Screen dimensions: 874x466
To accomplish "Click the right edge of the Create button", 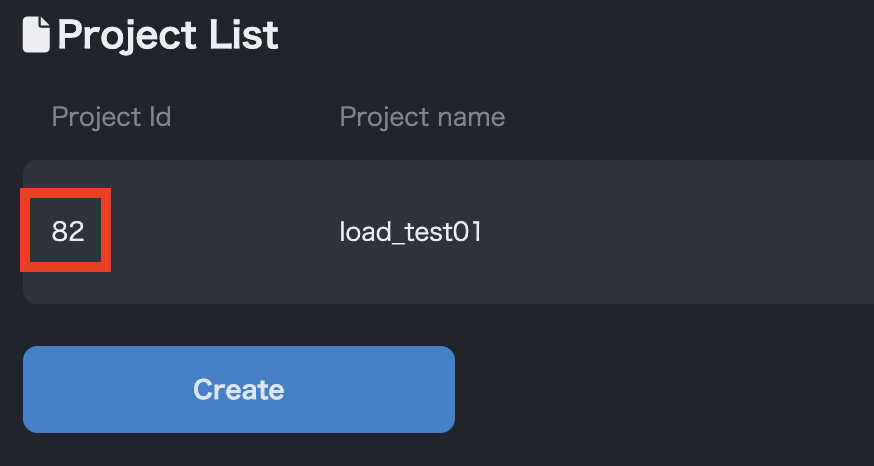I will point(443,389).
